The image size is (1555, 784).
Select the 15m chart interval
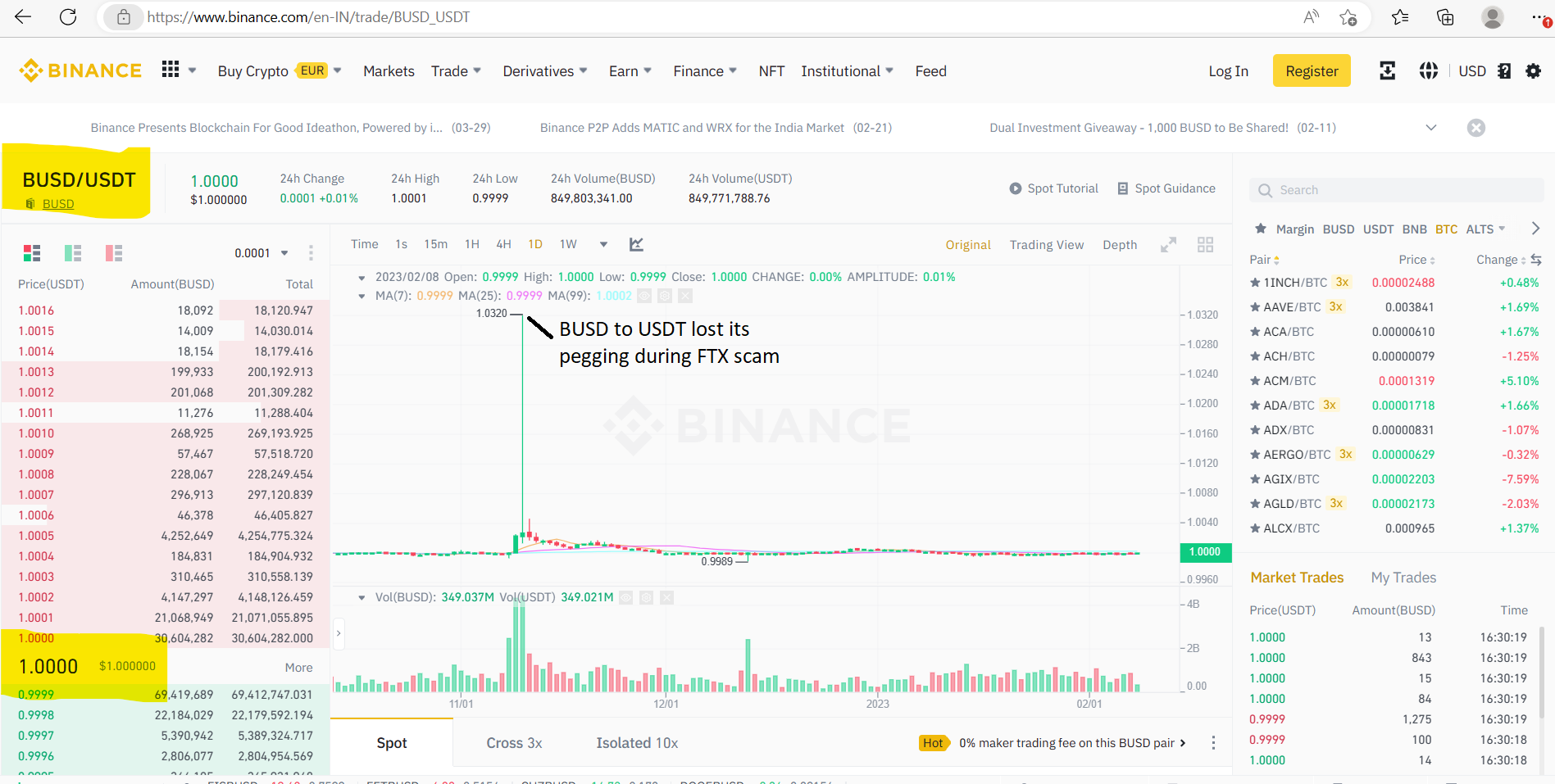(x=435, y=244)
